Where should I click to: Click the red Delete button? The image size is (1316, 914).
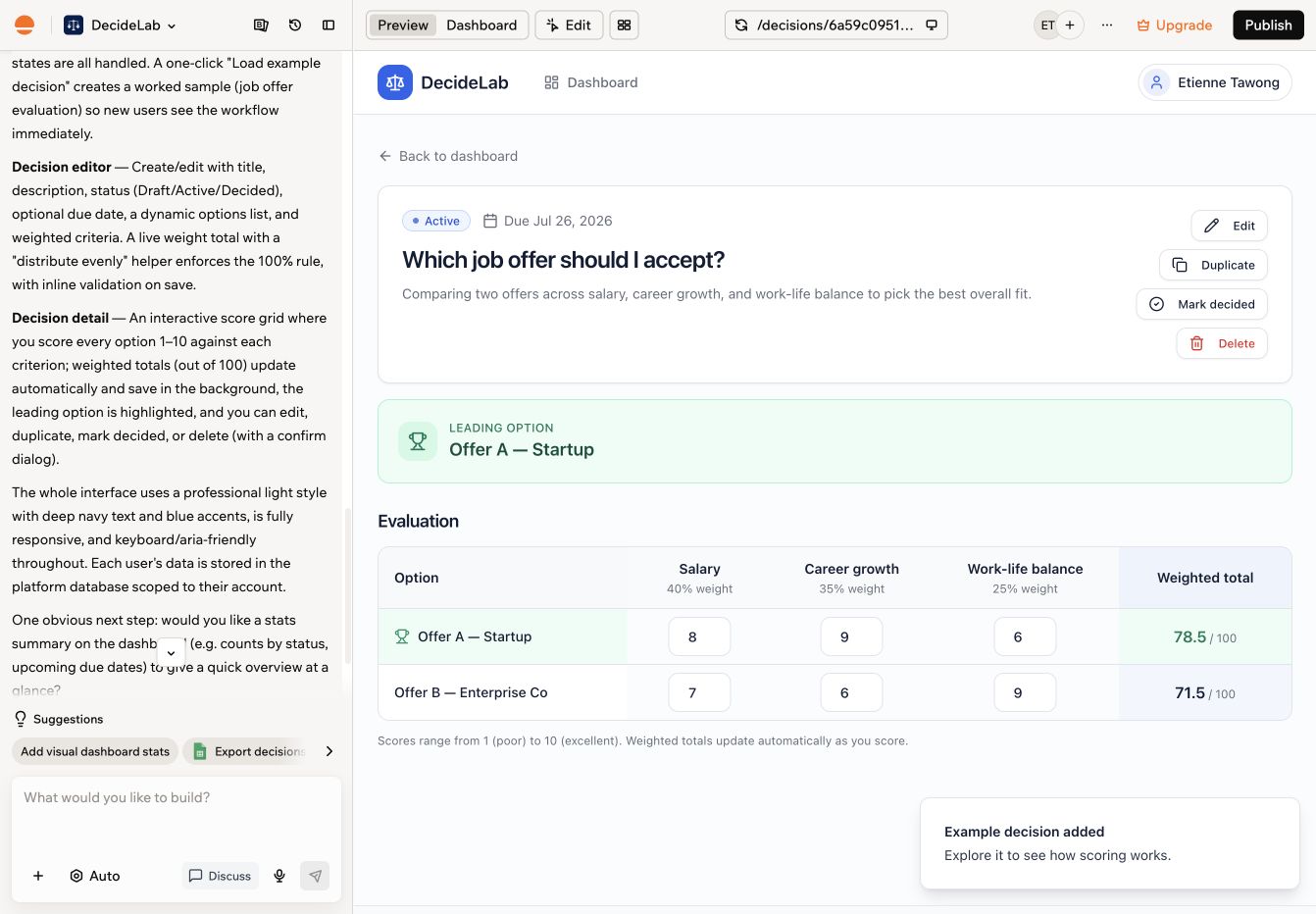tap(1222, 343)
